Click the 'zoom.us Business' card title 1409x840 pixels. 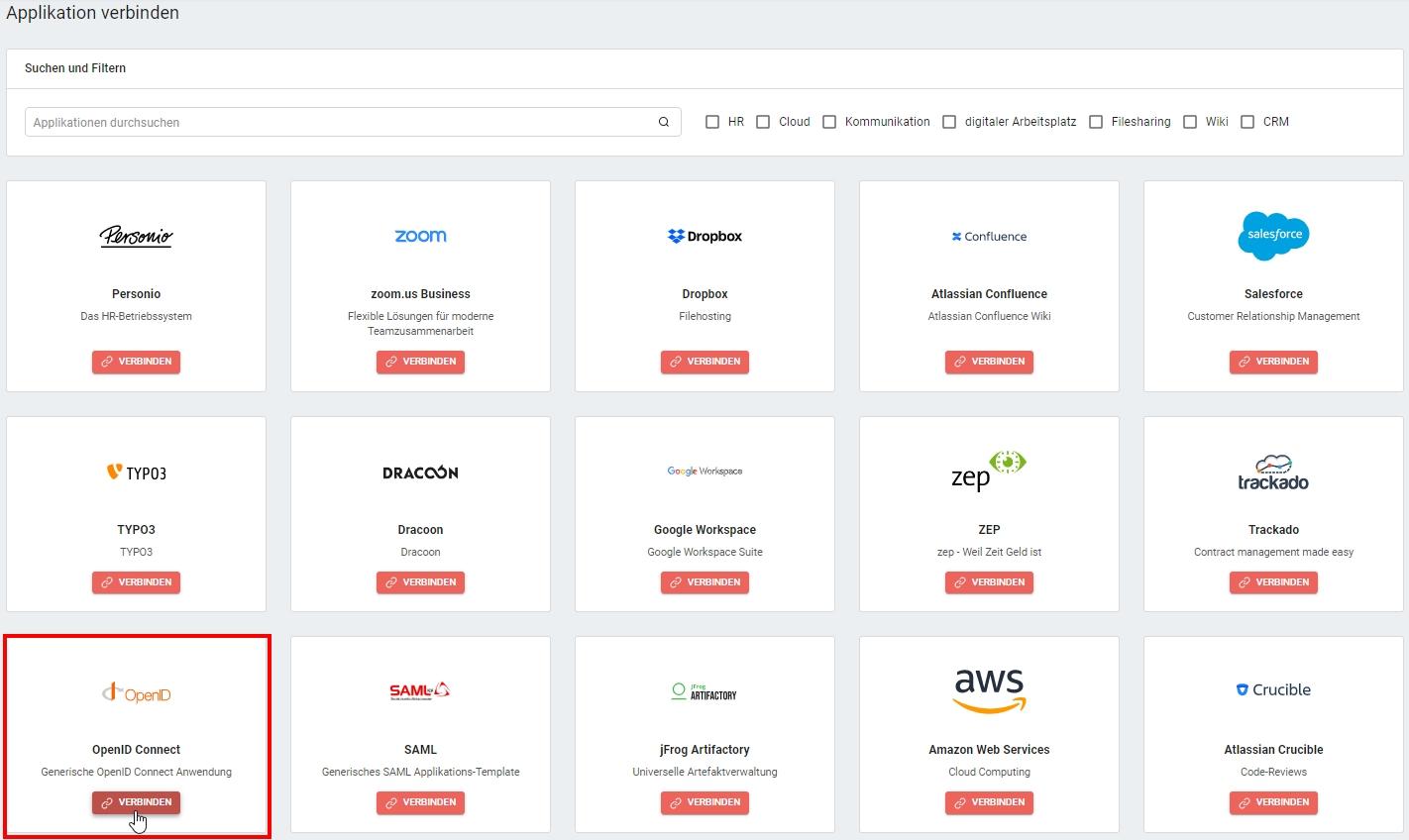(420, 294)
